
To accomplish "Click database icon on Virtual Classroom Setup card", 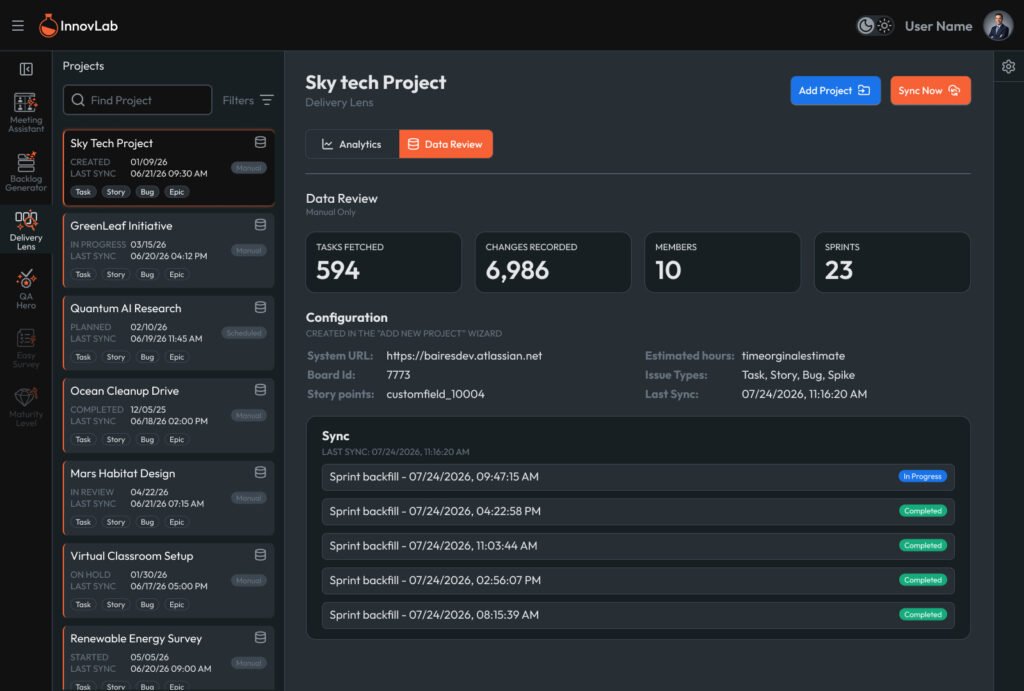I will point(260,554).
